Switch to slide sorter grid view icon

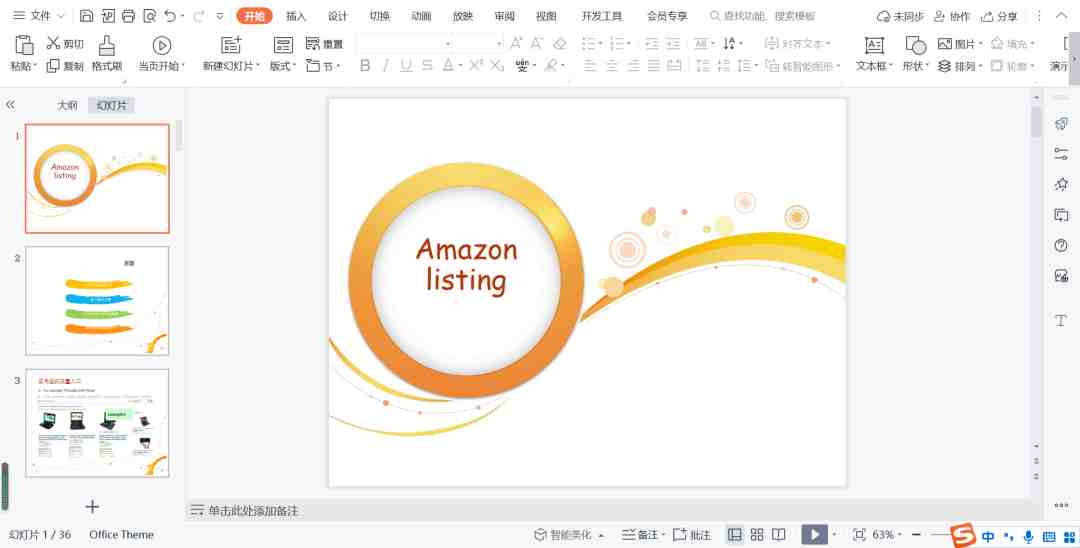[757, 535]
